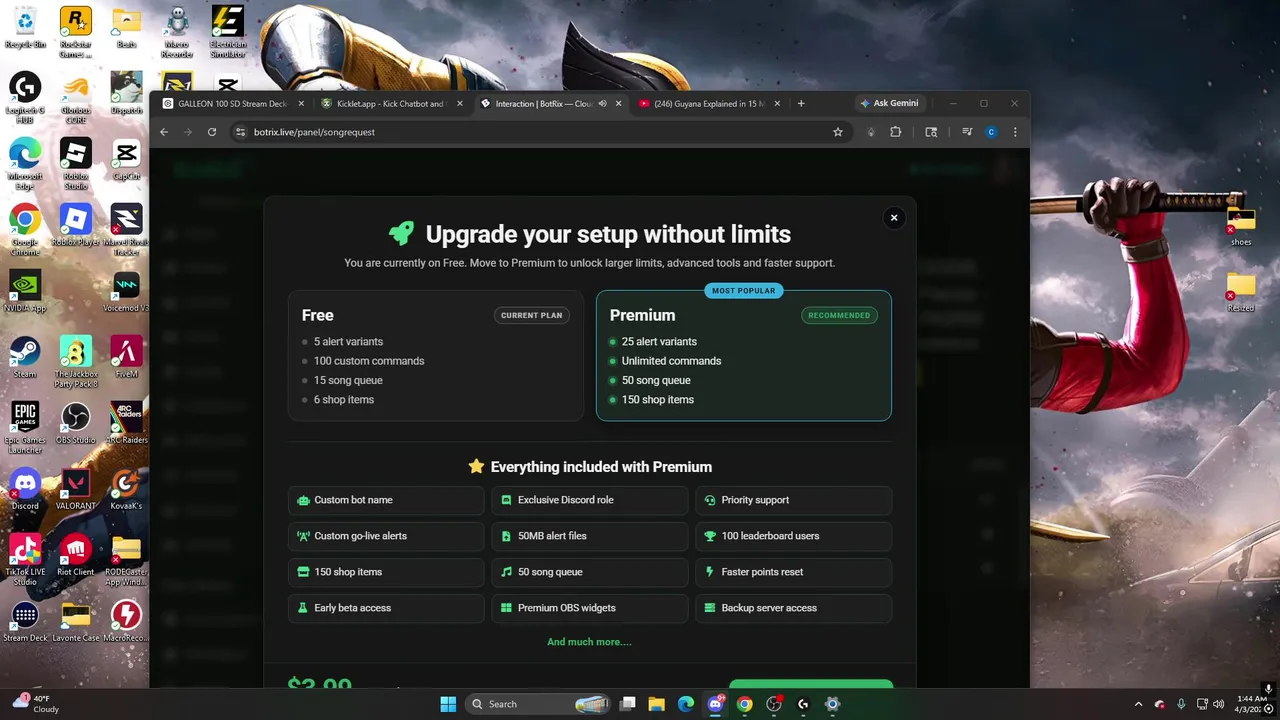Click the 50 song queue music icon
The image size is (1280, 720).
coord(507,572)
